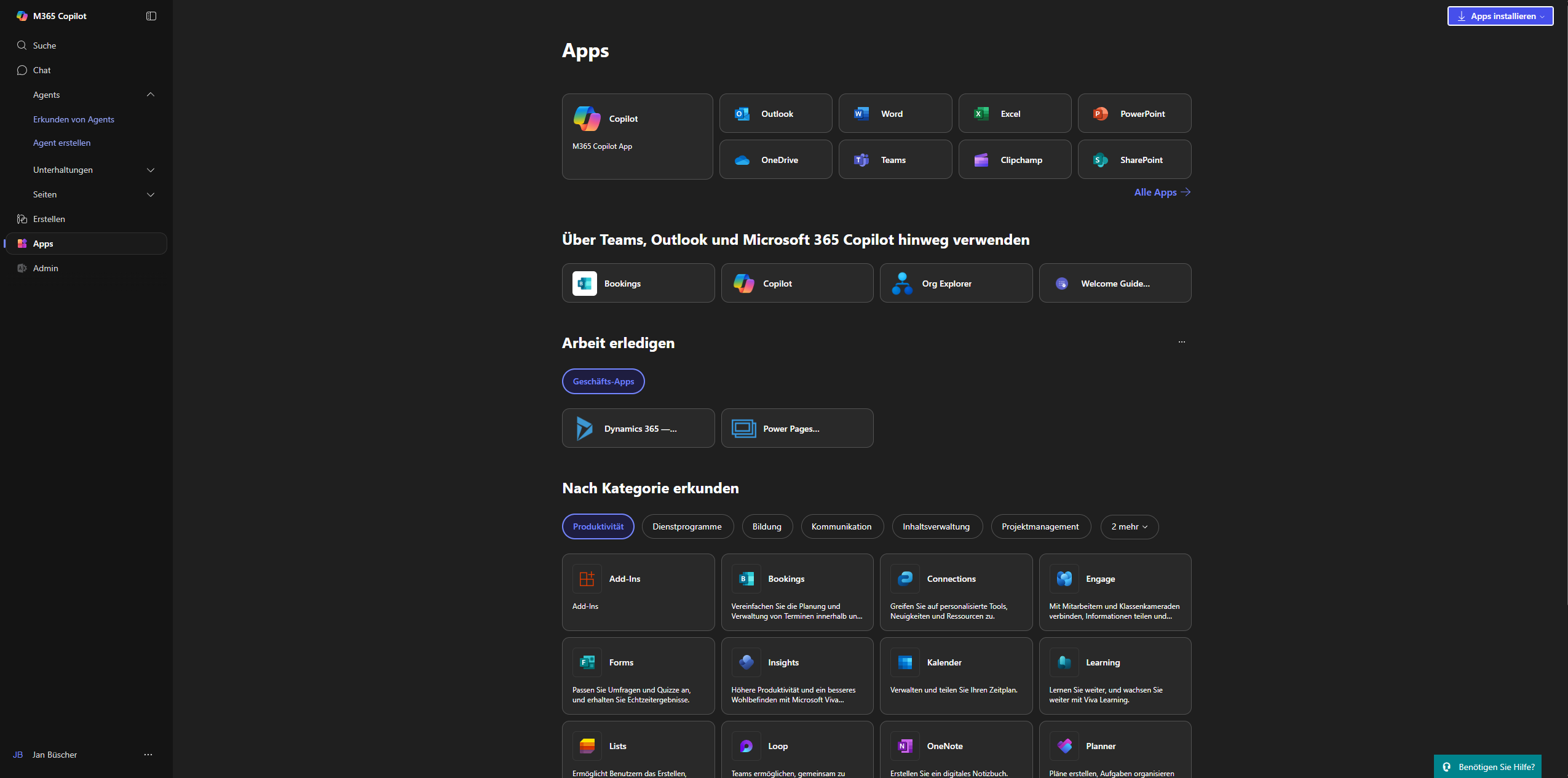Open the Outlook app tile

tap(775, 114)
